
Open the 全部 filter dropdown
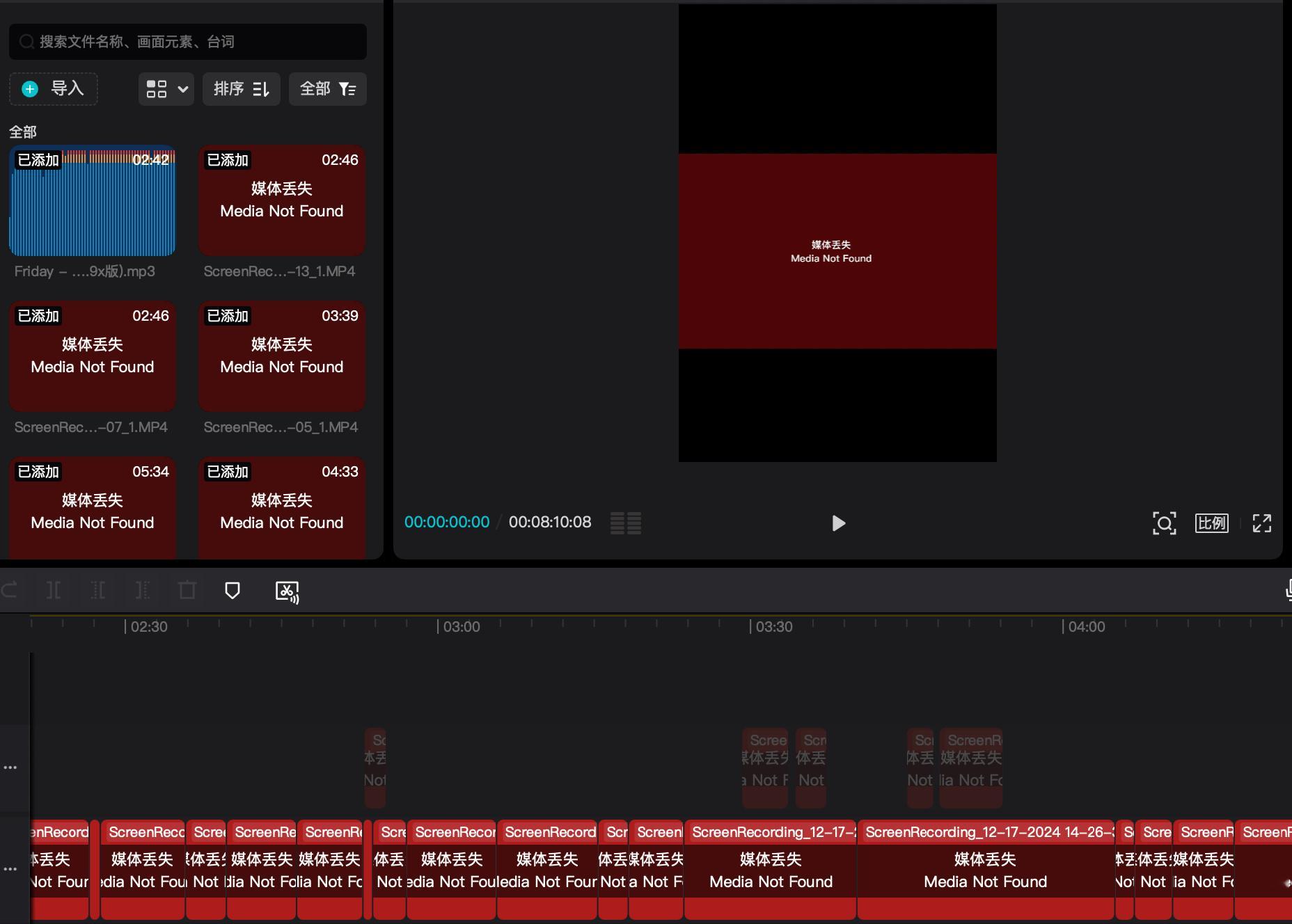(x=328, y=89)
